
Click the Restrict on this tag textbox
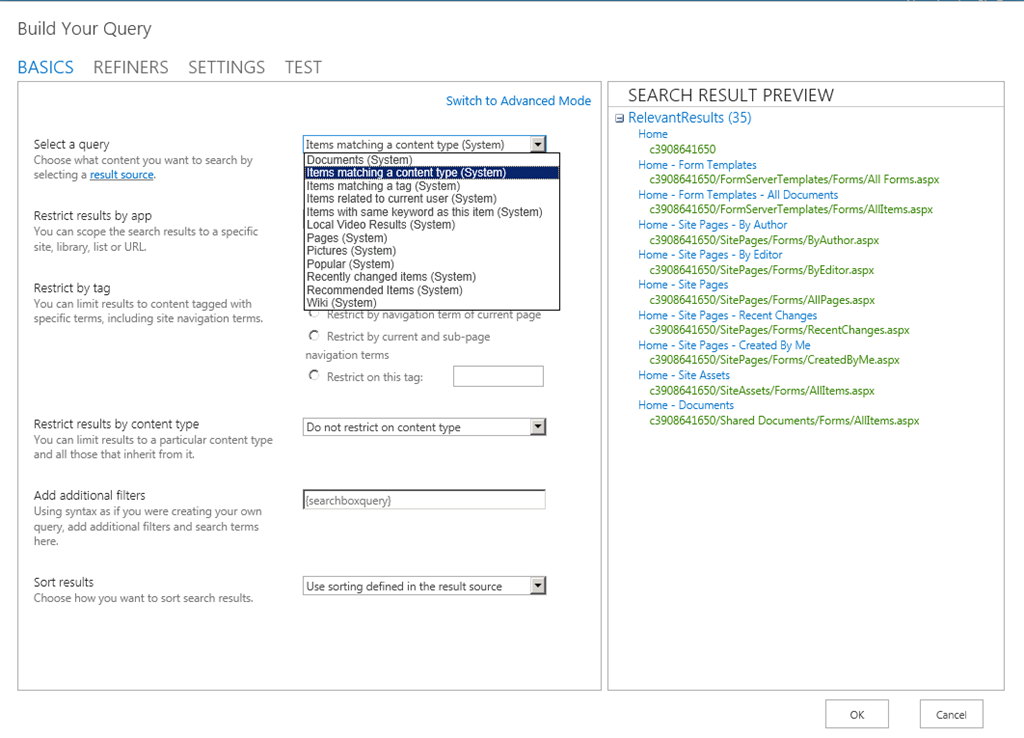click(x=498, y=376)
